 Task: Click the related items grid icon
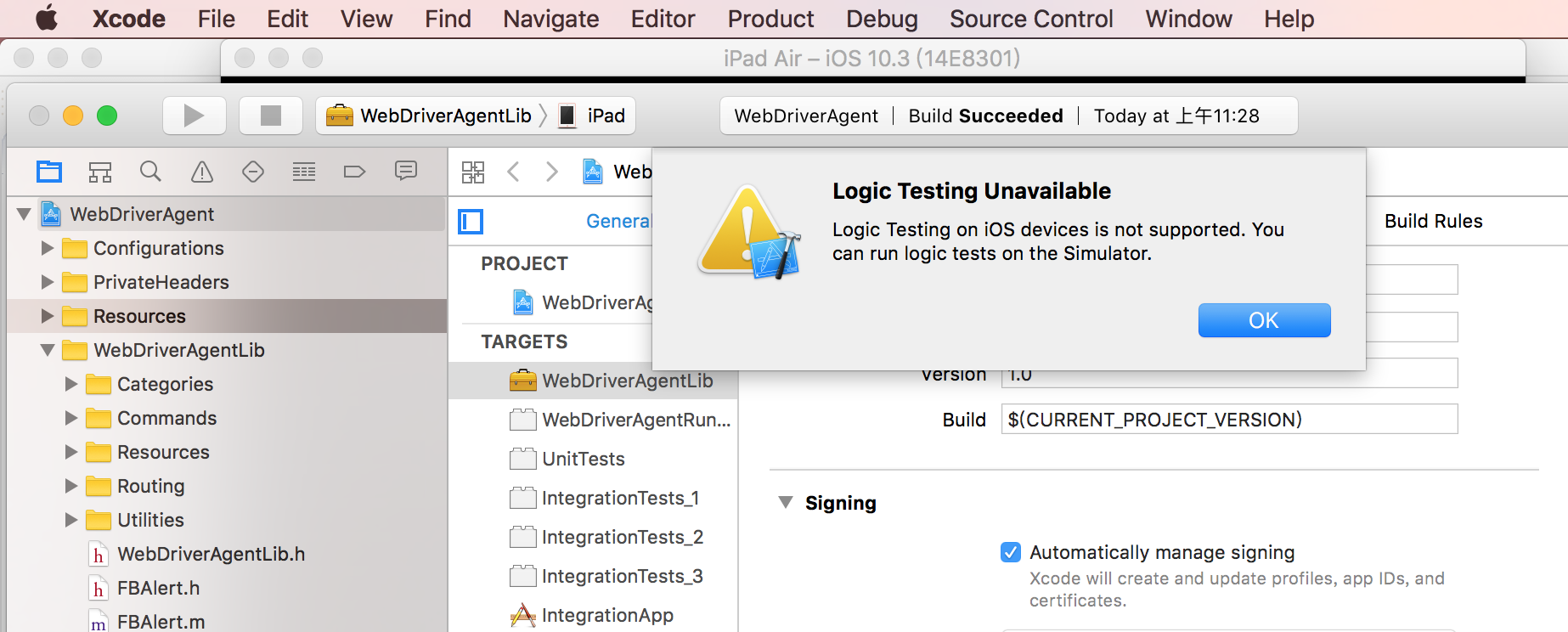(473, 172)
